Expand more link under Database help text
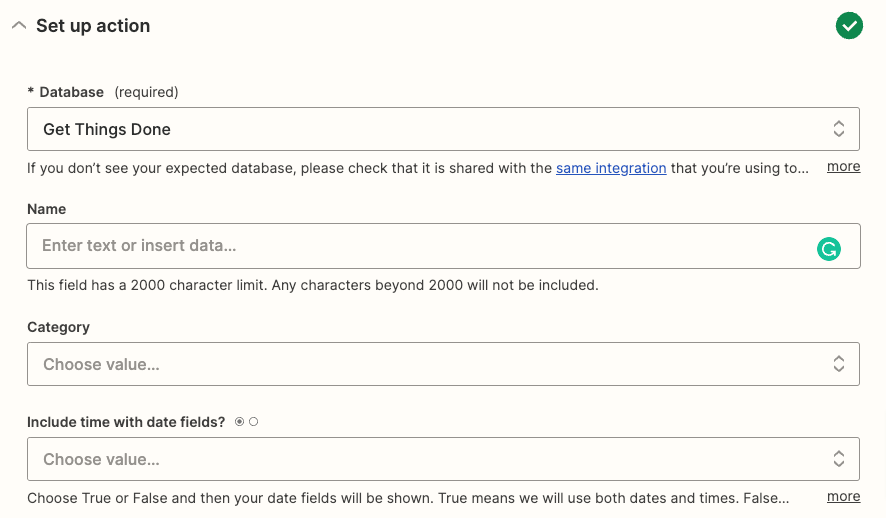The image size is (886, 518). tap(844, 167)
